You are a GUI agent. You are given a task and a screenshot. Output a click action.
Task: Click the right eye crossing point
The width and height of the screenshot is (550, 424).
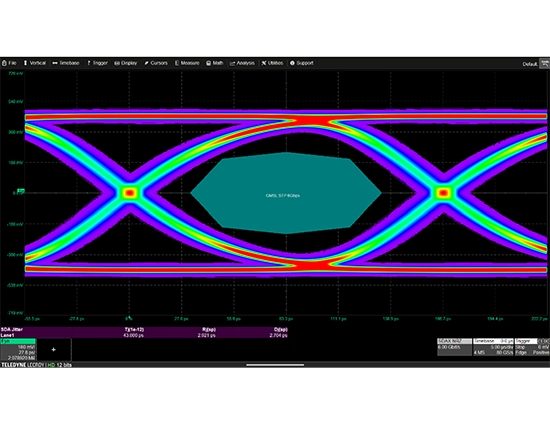[444, 193]
